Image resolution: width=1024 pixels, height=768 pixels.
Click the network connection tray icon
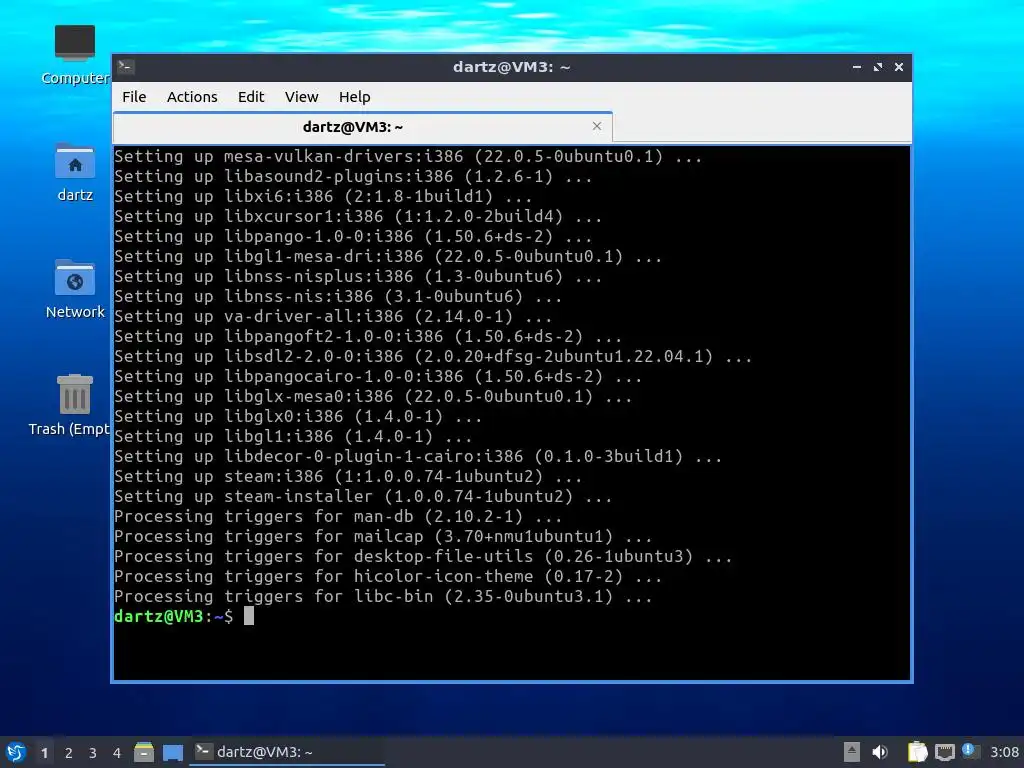(x=944, y=752)
